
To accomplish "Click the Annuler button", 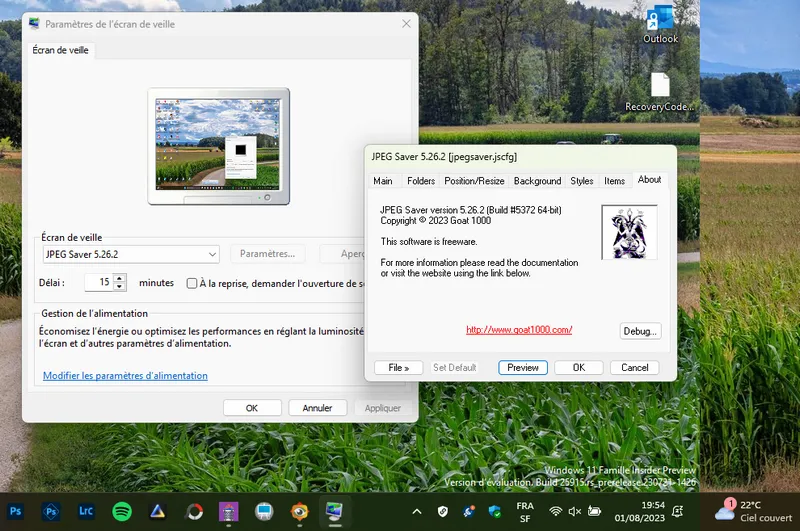I will coord(317,408).
